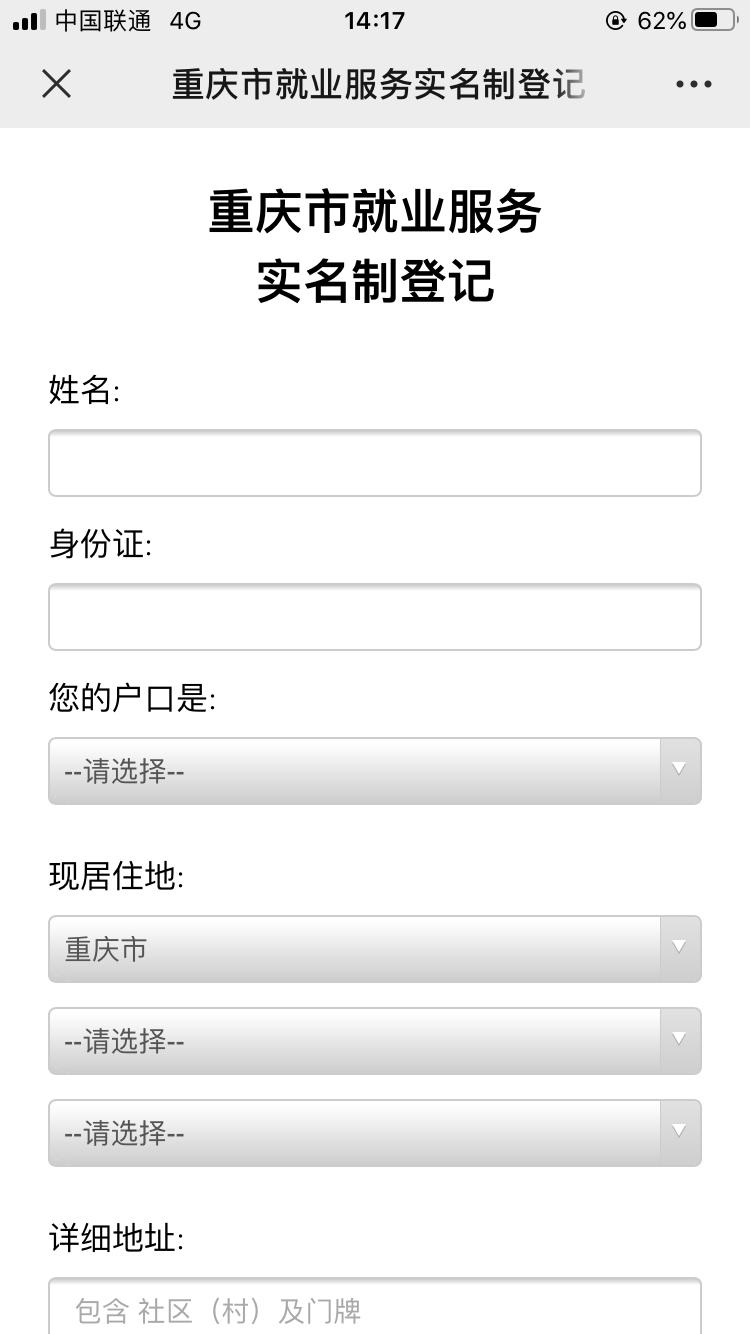Expand the 户口 selector via its arrow
The height and width of the screenshot is (1334, 750).
[679, 770]
